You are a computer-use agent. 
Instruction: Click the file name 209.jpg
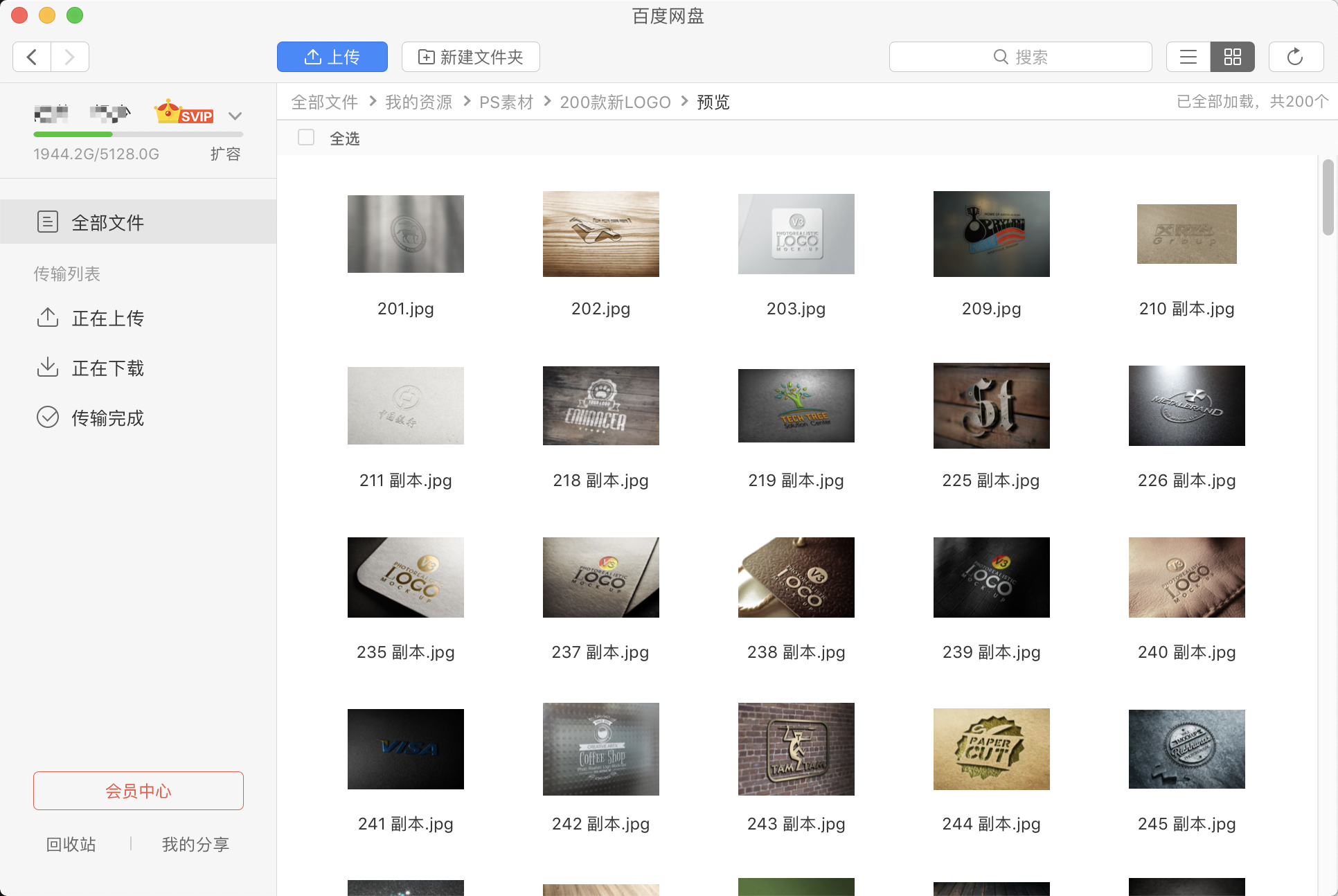click(x=992, y=309)
